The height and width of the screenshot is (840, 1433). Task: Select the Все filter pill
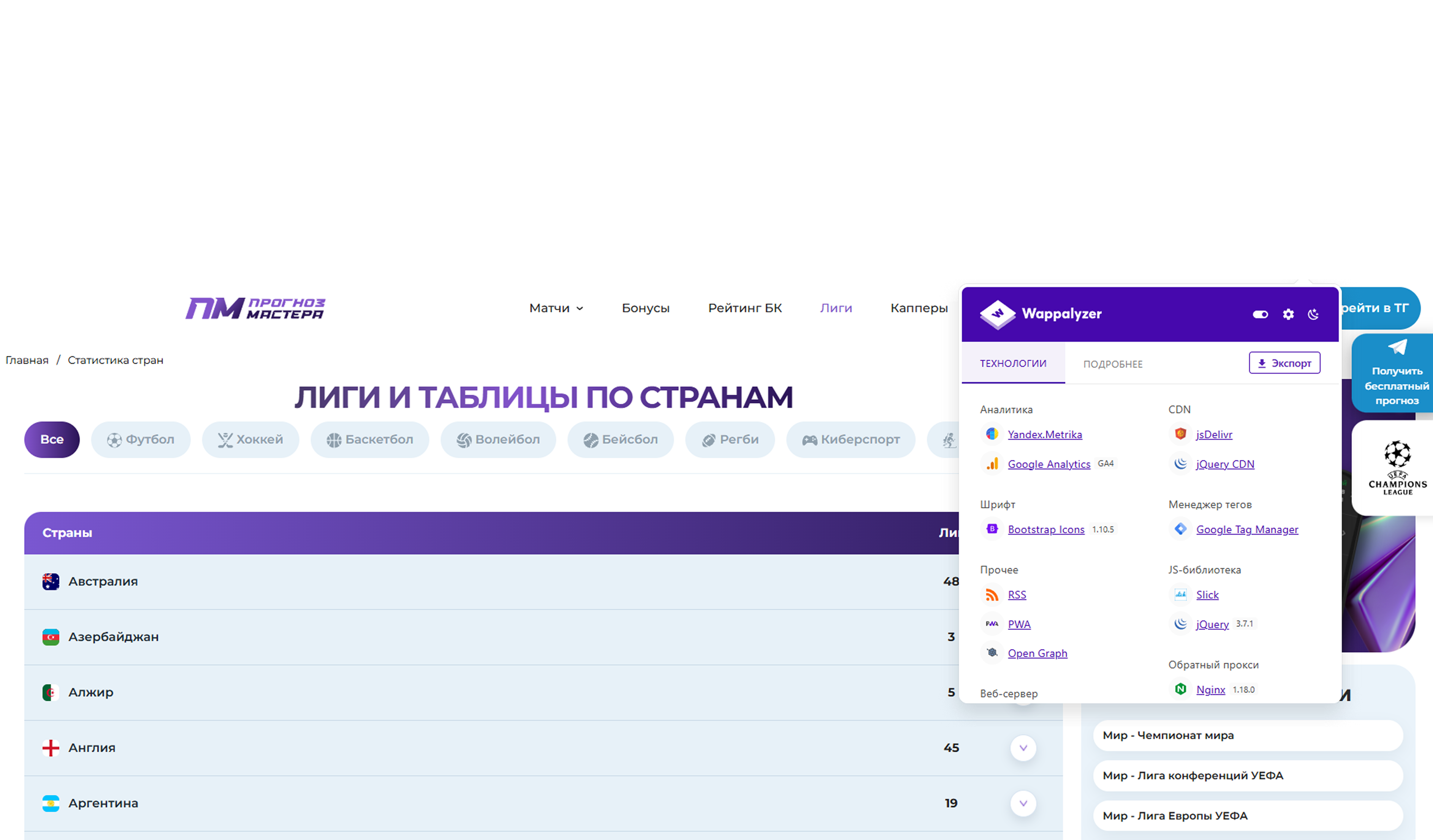(52, 439)
